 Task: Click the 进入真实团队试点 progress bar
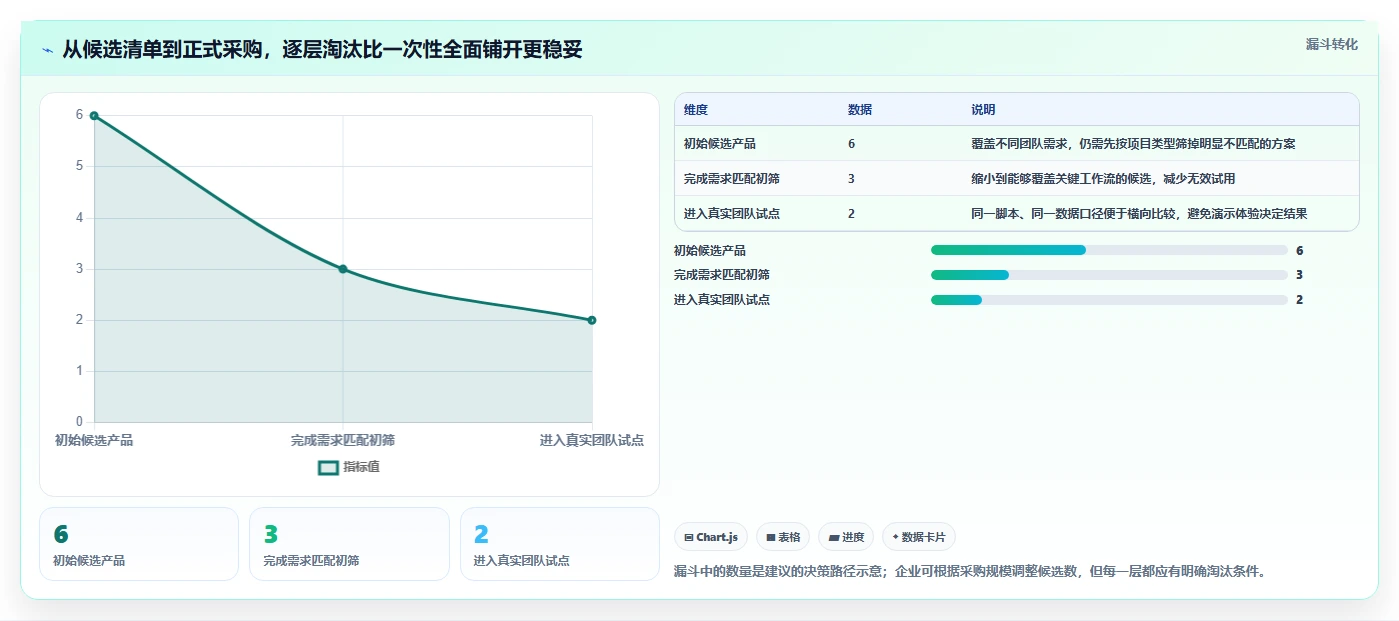pyautogui.click(x=1109, y=300)
